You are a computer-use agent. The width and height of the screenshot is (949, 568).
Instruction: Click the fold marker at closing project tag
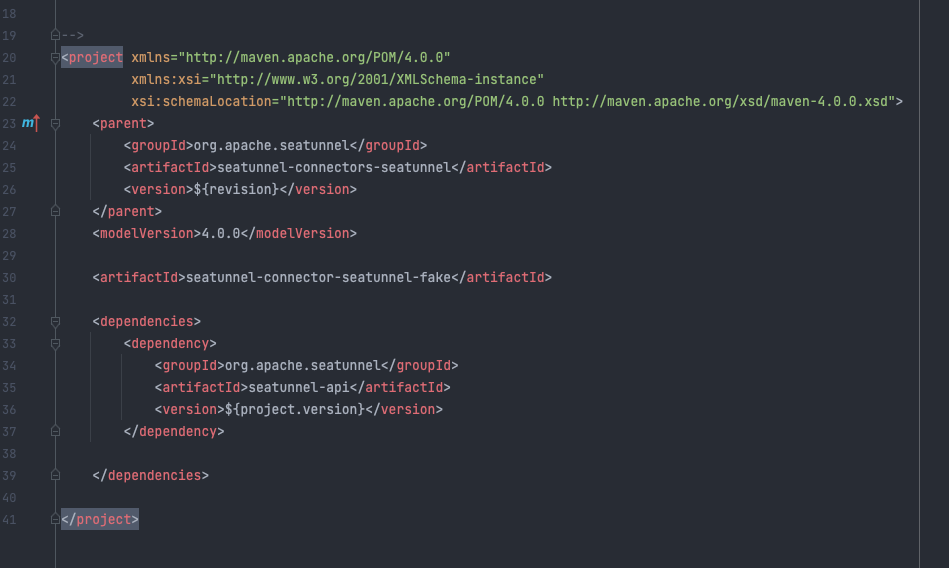tap(55, 519)
